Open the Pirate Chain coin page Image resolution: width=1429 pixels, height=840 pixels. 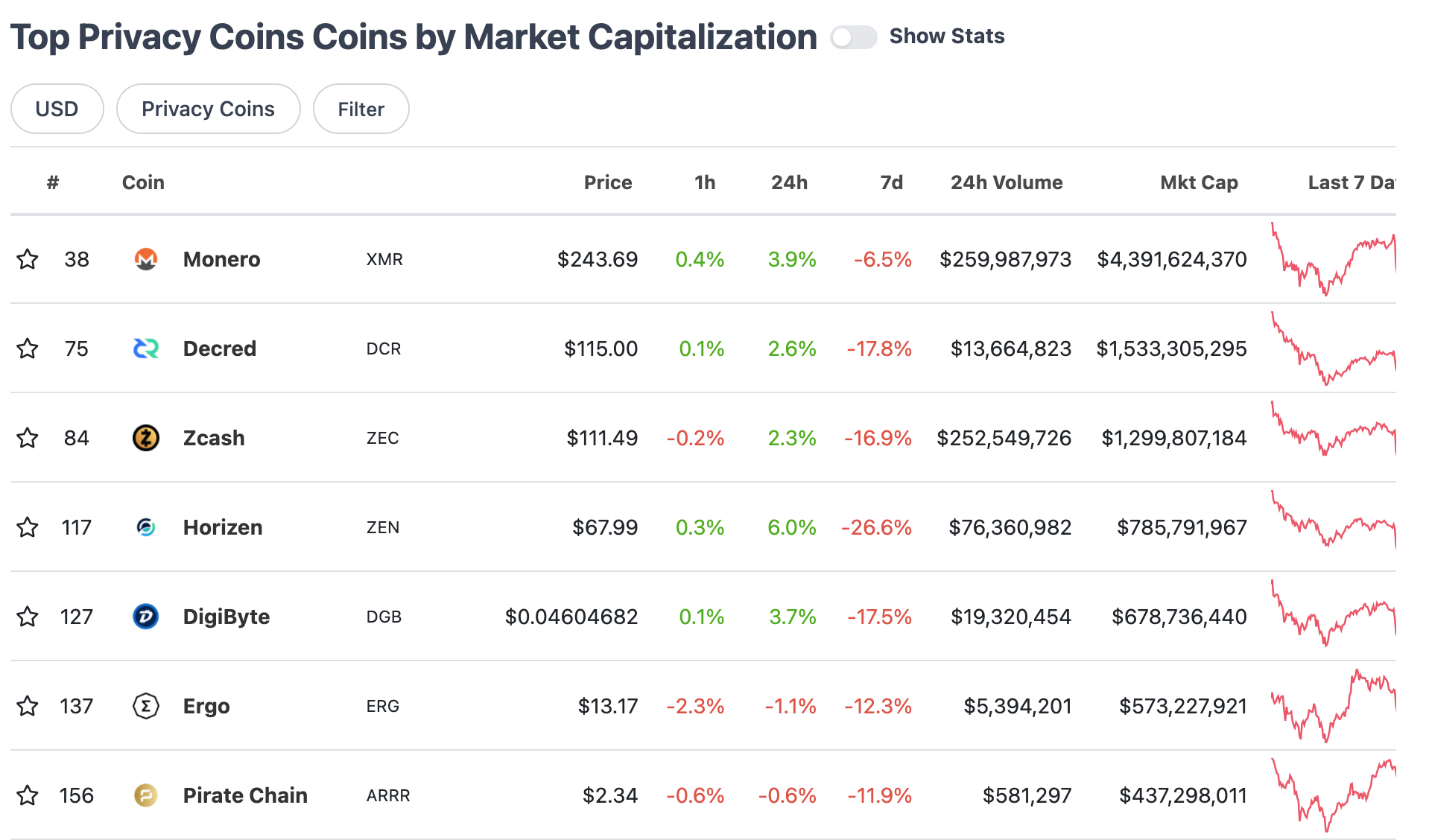[245, 795]
